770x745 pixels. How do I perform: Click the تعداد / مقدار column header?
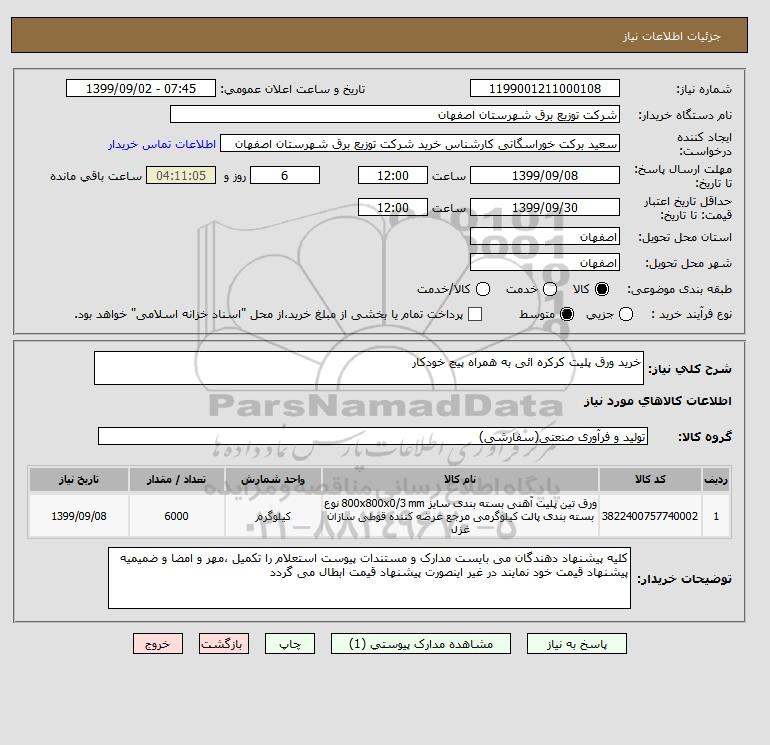click(177, 479)
